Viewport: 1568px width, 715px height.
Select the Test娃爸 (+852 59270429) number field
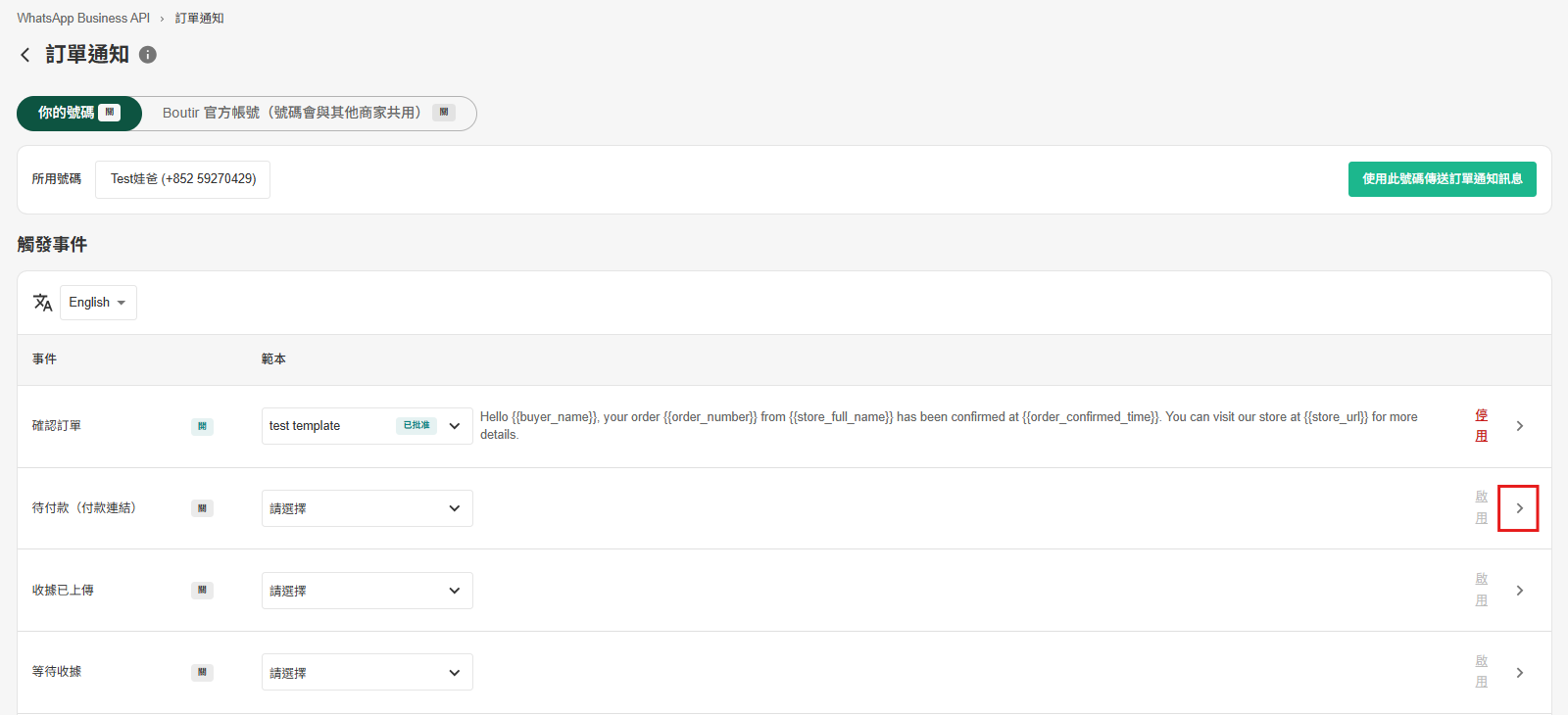[x=183, y=179]
